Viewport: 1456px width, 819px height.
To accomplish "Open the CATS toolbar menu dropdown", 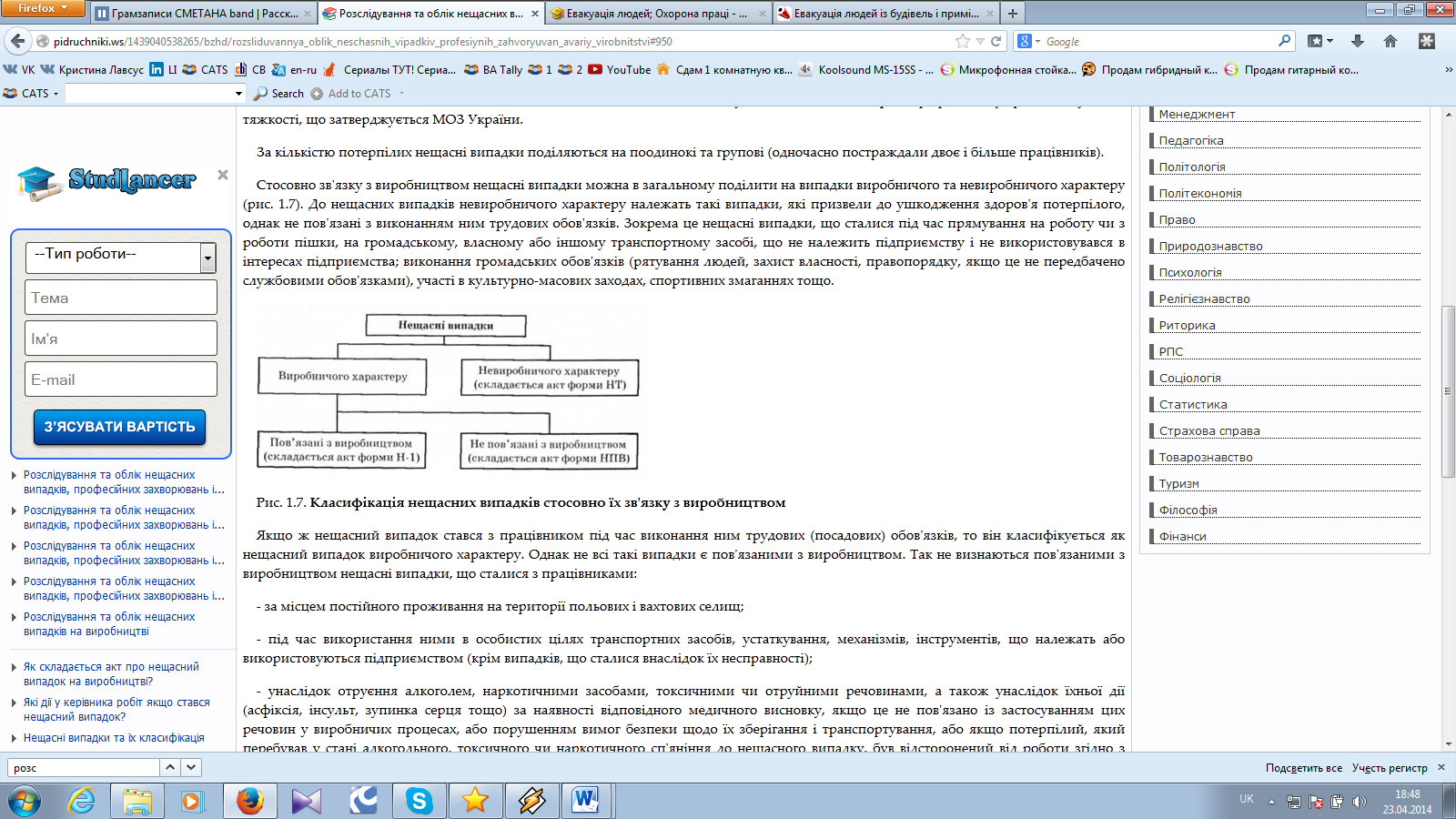I will pyautogui.click(x=31, y=93).
